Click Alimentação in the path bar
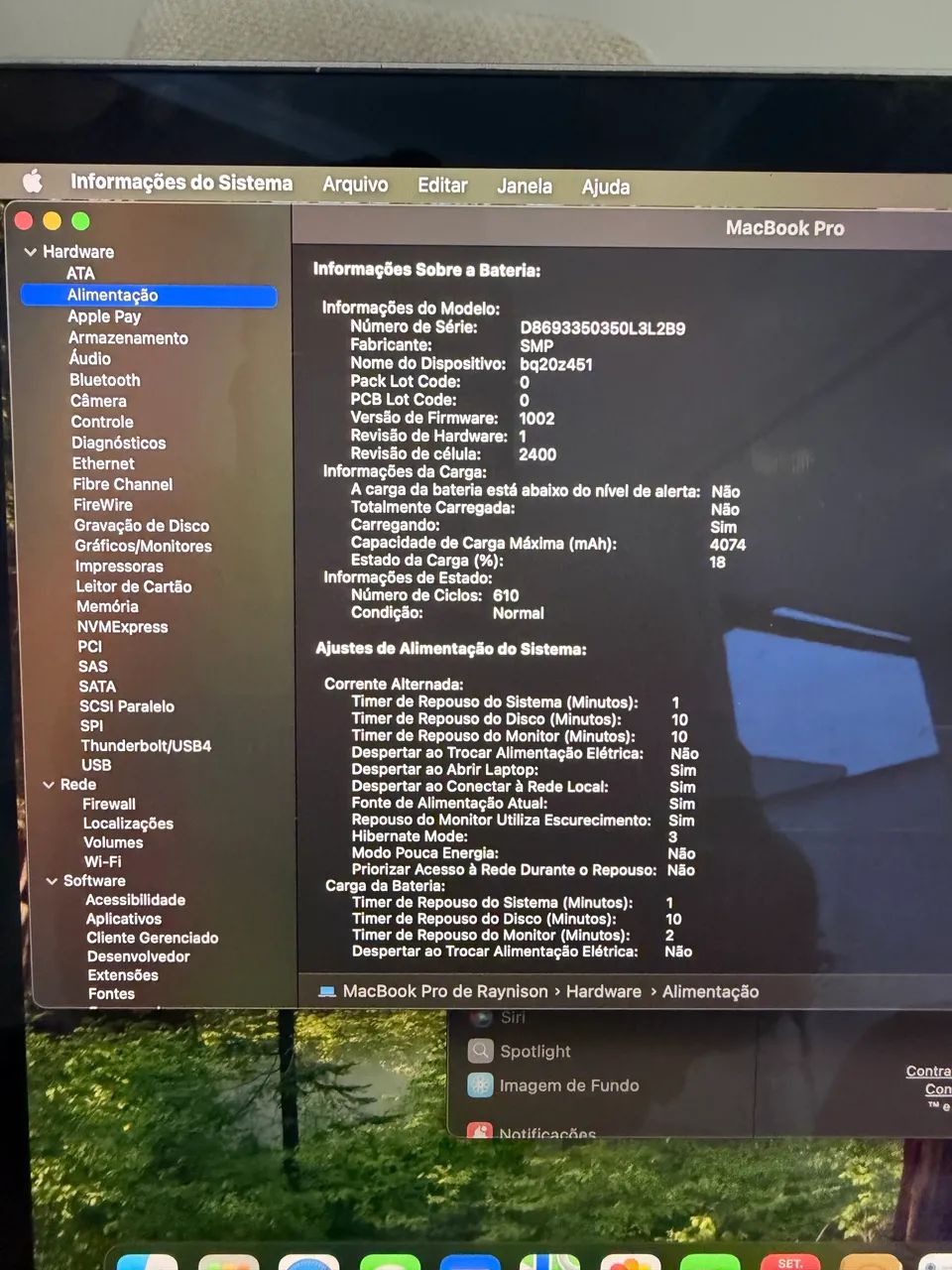 [711, 991]
